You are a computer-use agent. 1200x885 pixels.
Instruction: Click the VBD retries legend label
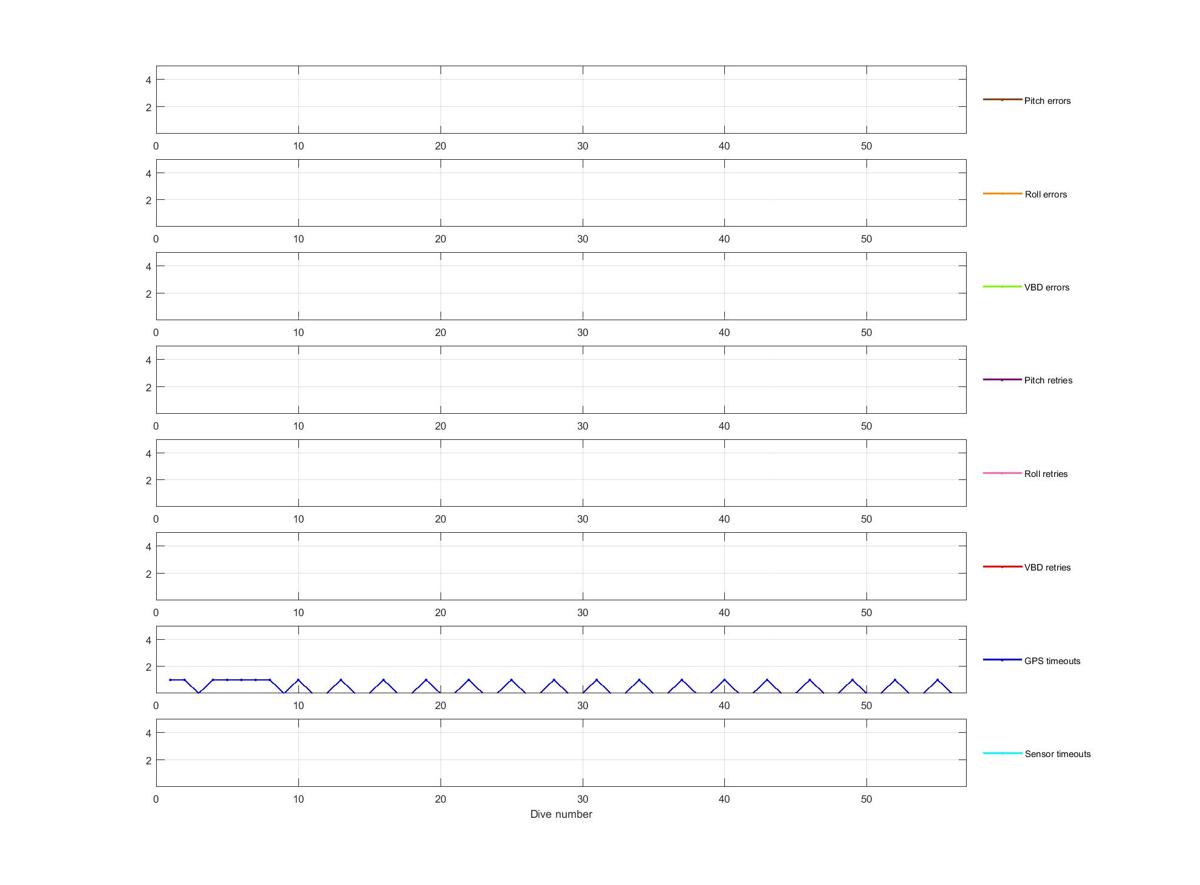1047,567
